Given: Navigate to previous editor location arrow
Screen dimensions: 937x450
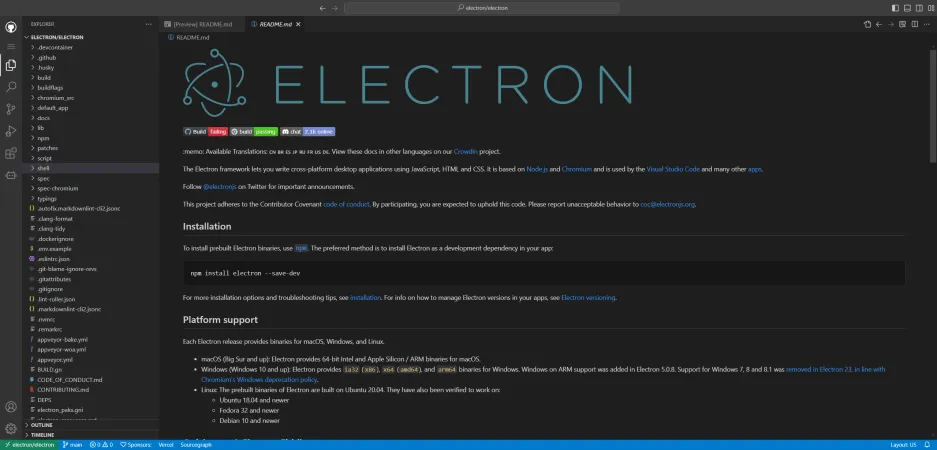Looking at the screenshot, I should point(879,25).
